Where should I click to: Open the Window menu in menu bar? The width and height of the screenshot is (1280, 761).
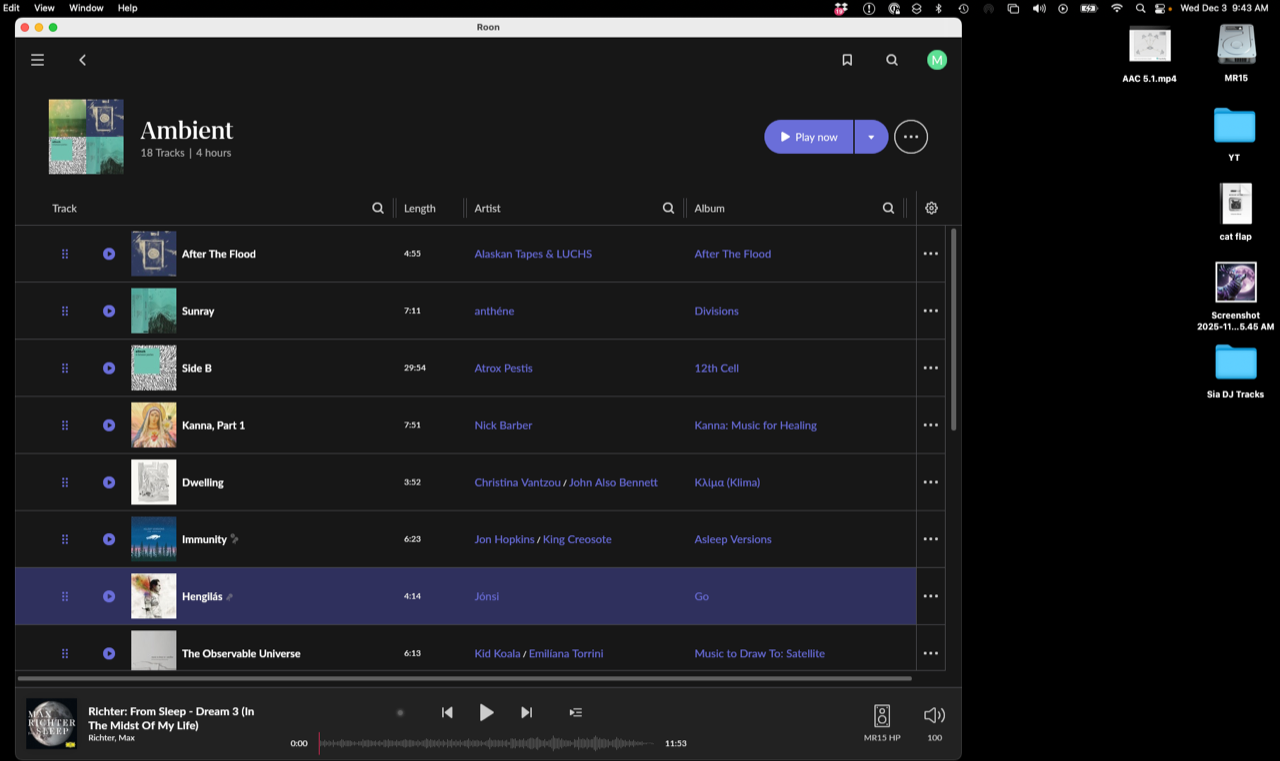pos(86,8)
